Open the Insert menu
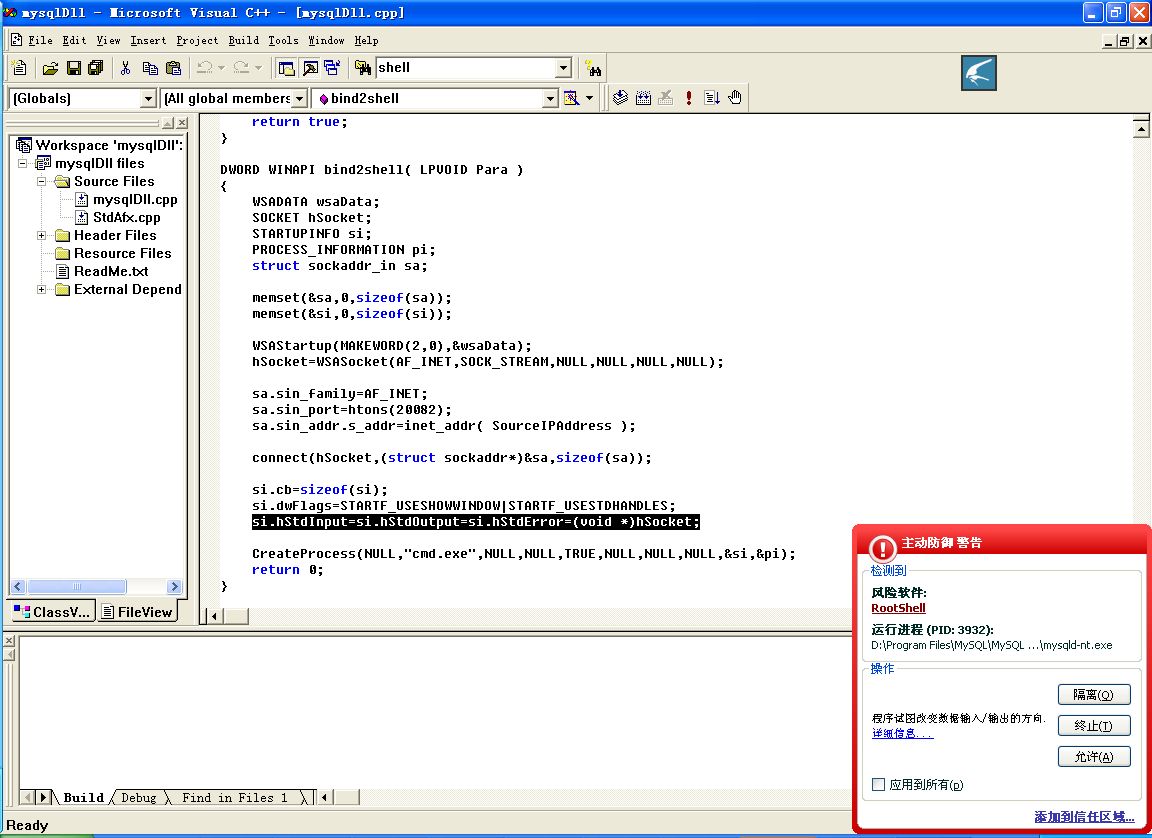The height and width of the screenshot is (838, 1152). 148,40
